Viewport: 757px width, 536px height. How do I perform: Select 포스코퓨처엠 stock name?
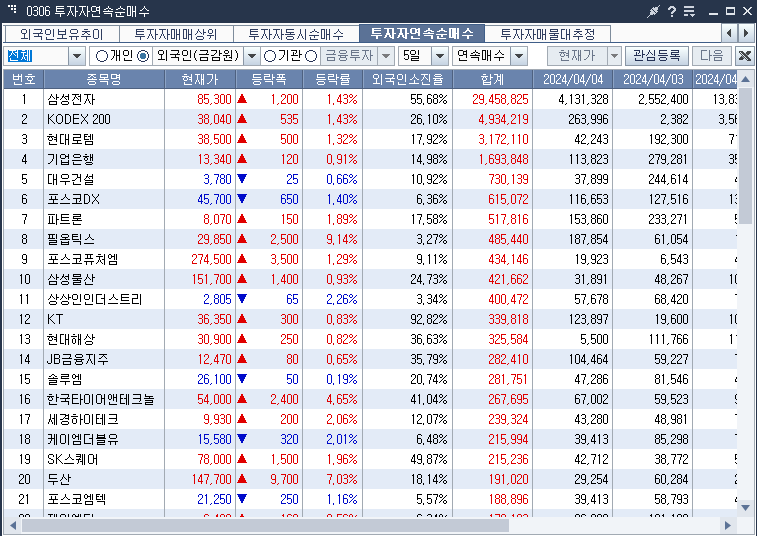click(x=83, y=259)
